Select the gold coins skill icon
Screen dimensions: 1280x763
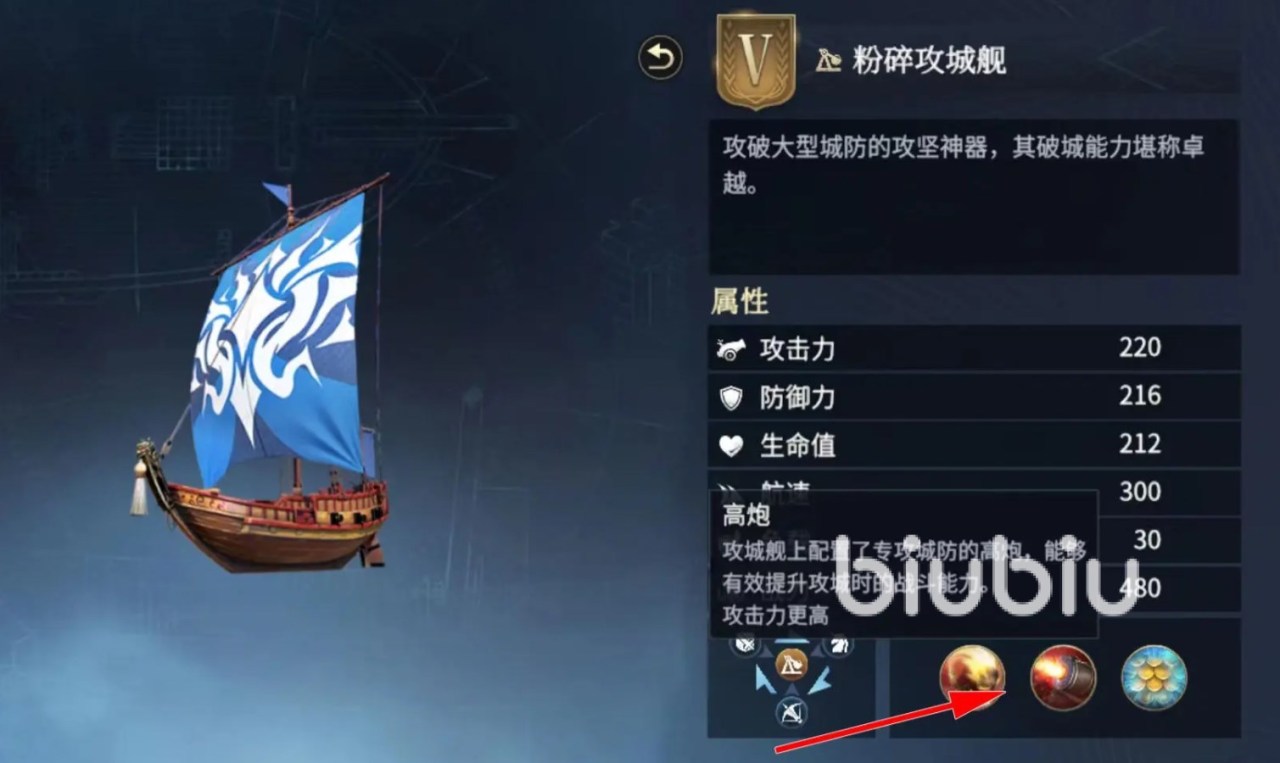pos(1154,678)
